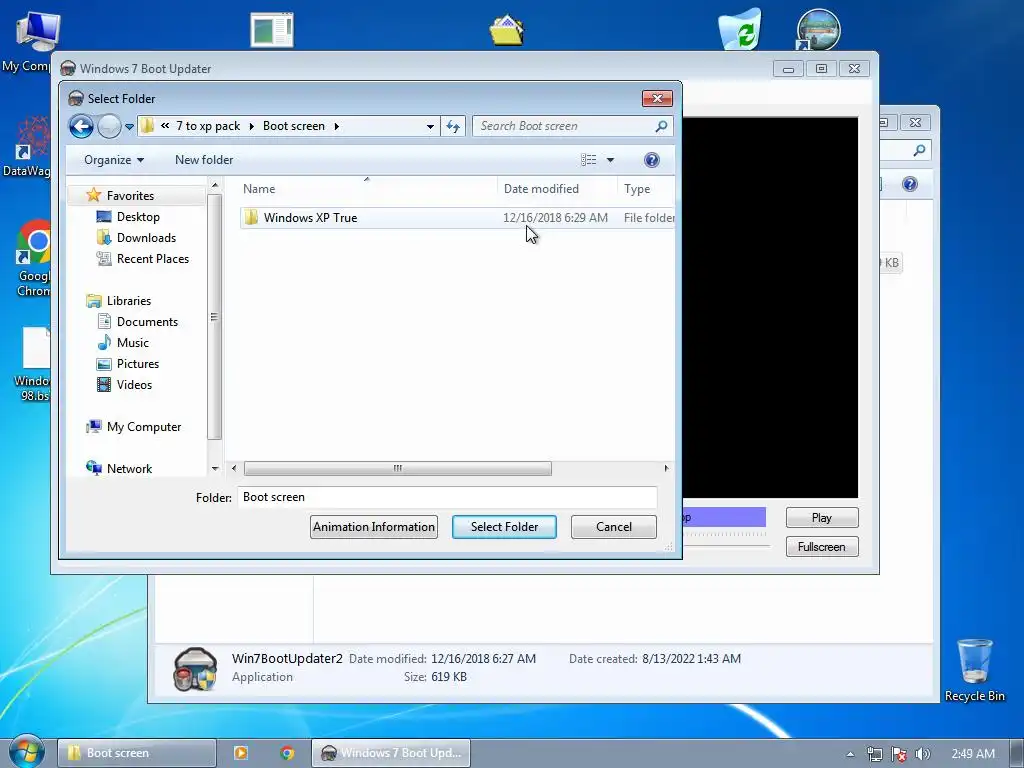
Task: Go back using the dialog's Back arrow
Action: tap(81, 126)
